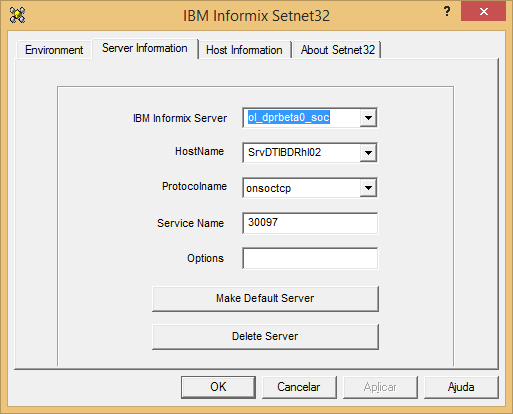Click the Service Name field 30097
The image size is (513, 414).
(310, 223)
